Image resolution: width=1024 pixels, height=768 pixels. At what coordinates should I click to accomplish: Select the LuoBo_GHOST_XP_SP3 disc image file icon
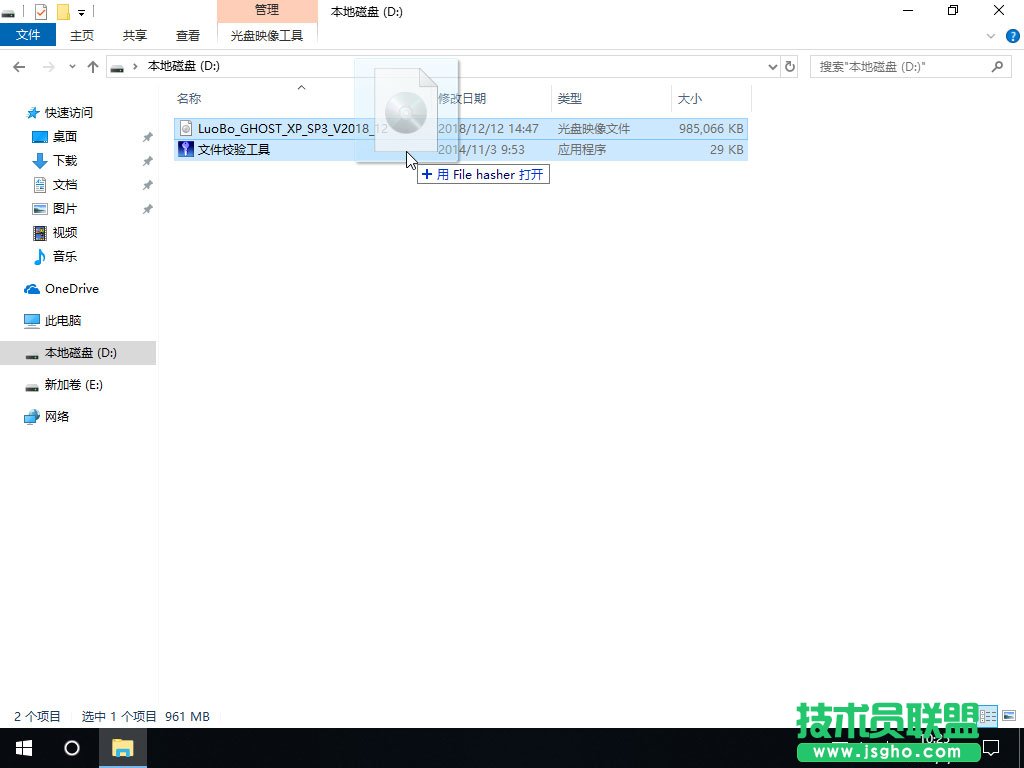click(x=186, y=129)
